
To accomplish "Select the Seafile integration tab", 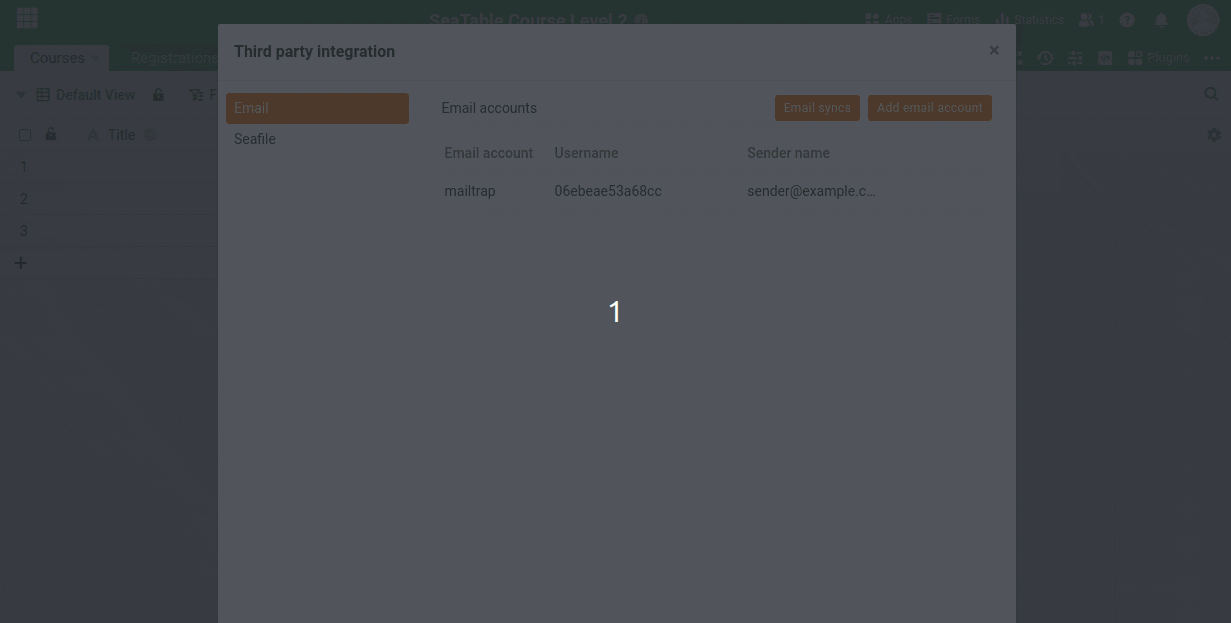I will pos(255,139).
